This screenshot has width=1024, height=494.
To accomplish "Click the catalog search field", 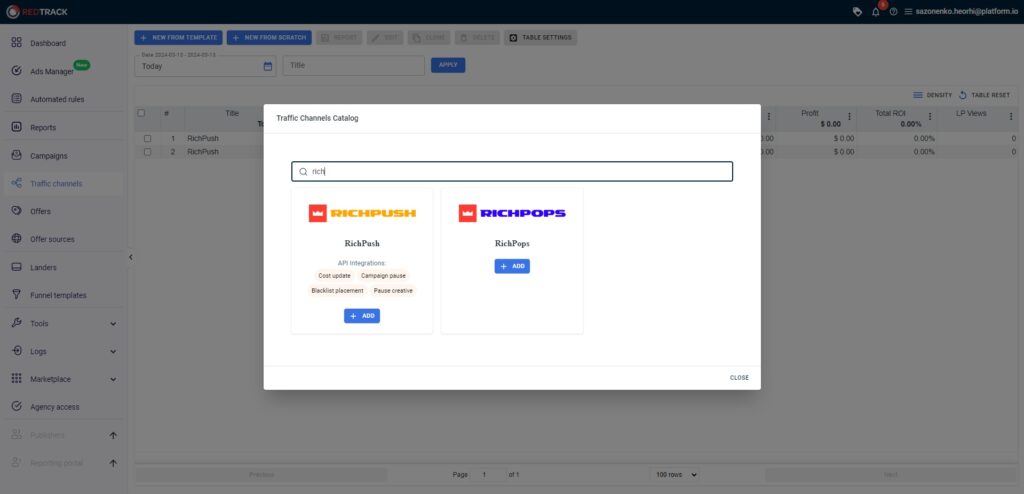I will [x=512, y=171].
